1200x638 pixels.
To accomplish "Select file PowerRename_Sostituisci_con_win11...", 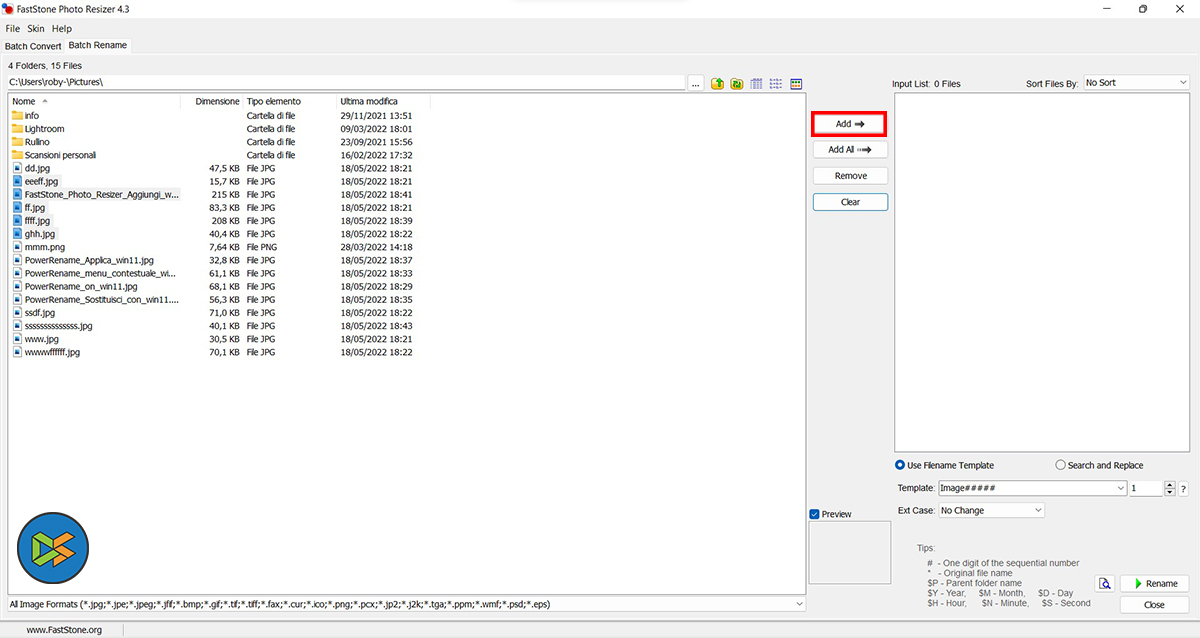I will pos(102,299).
